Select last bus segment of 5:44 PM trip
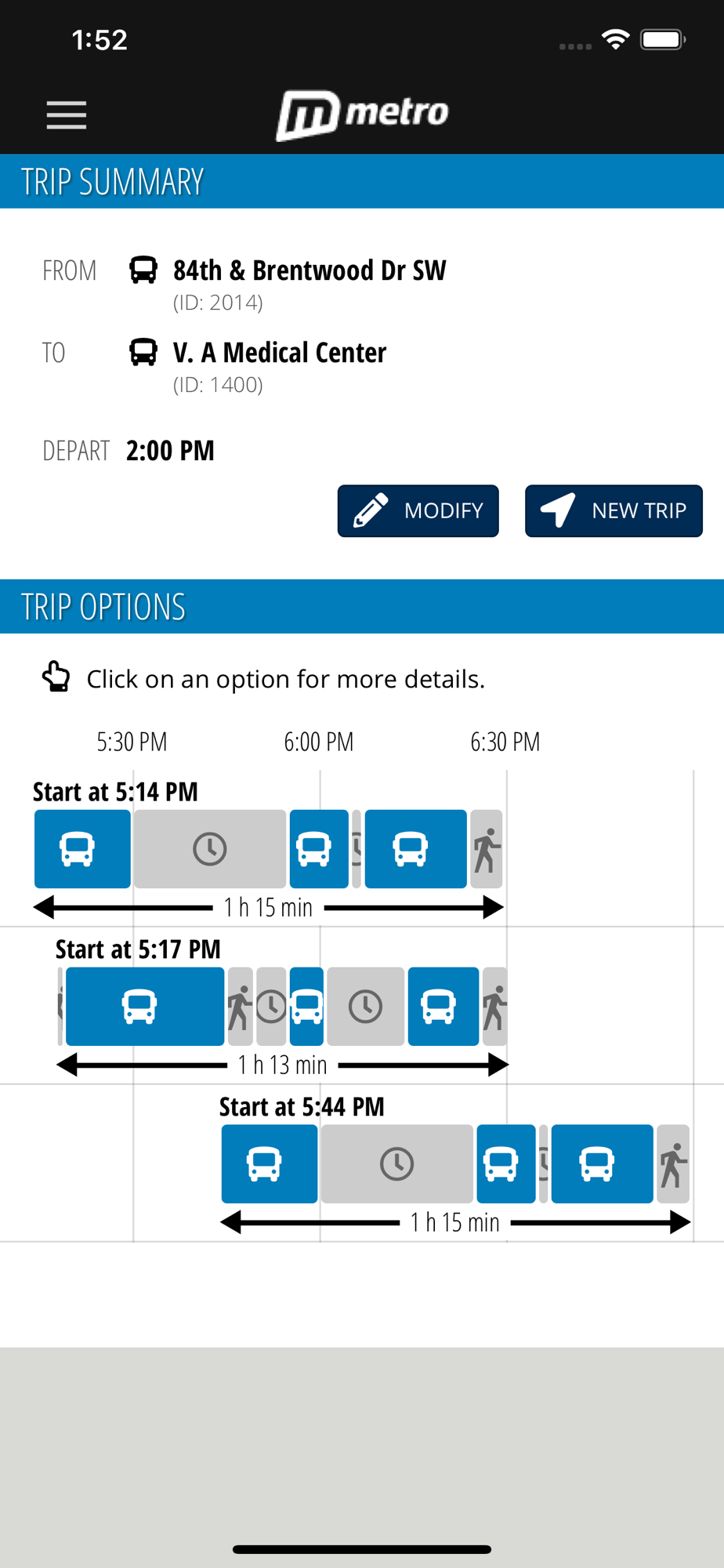Viewport: 724px width, 1568px height. [x=602, y=1164]
